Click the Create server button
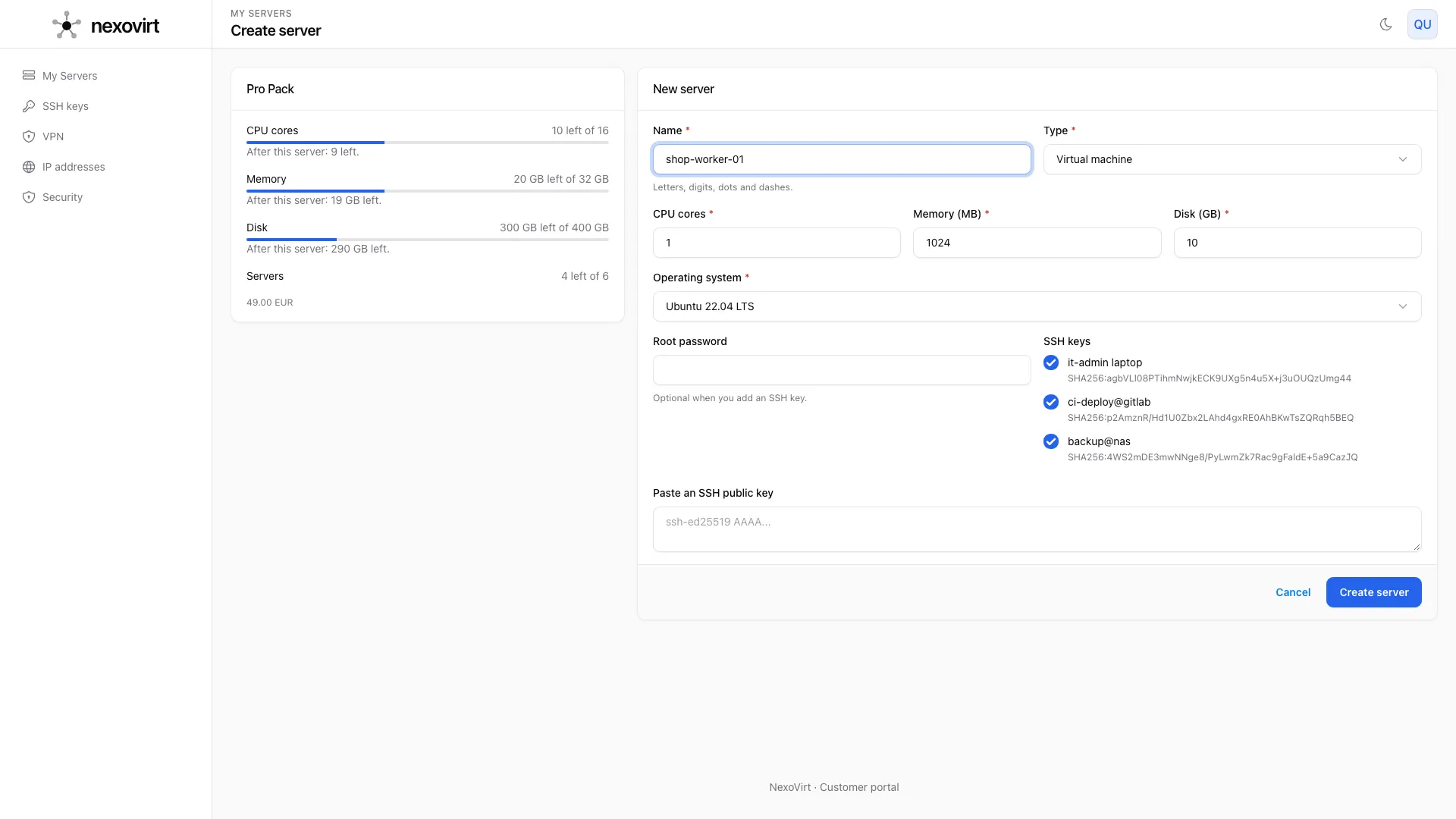 (x=1373, y=592)
